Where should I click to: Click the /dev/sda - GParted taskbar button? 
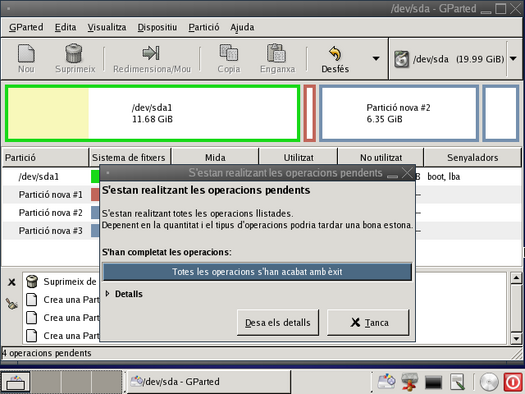point(208,382)
